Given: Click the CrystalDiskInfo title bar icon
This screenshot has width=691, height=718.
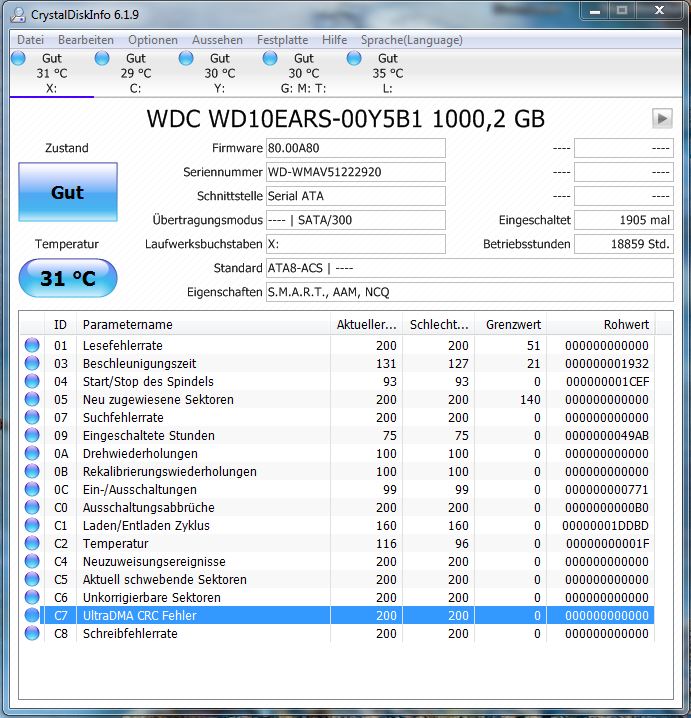Looking at the screenshot, I should coord(18,15).
